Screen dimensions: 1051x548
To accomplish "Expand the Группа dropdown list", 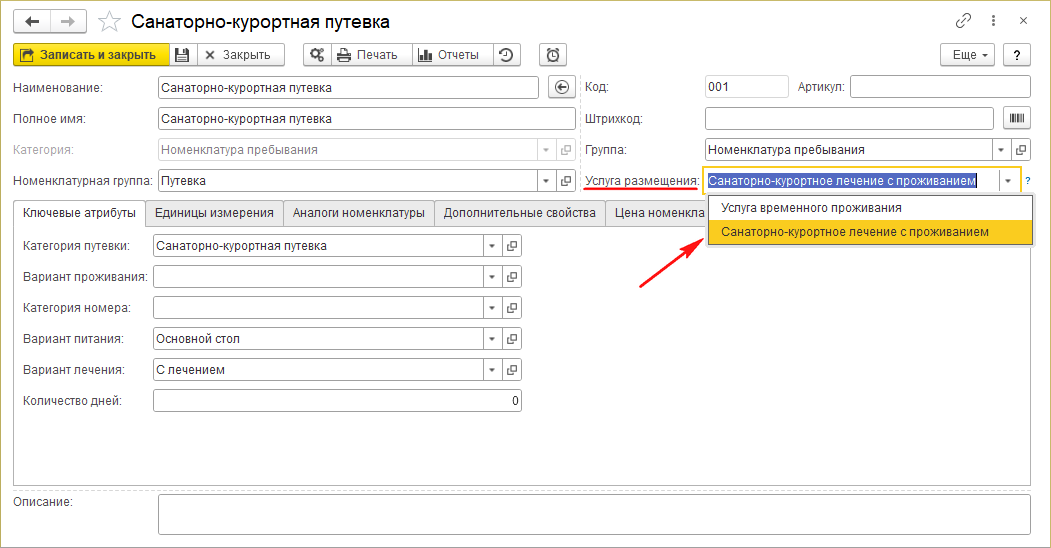I will click(x=1001, y=150).
